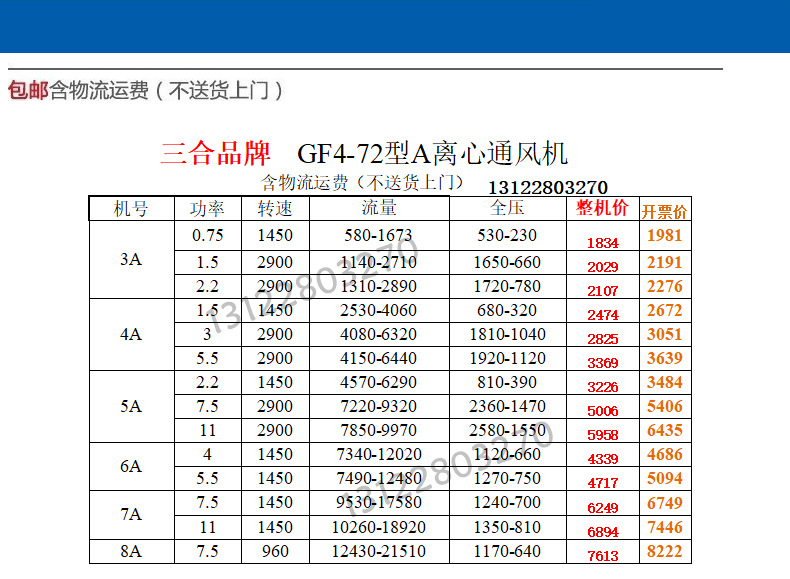Click the flow value 9530-17580

click(x=379, y=502)
